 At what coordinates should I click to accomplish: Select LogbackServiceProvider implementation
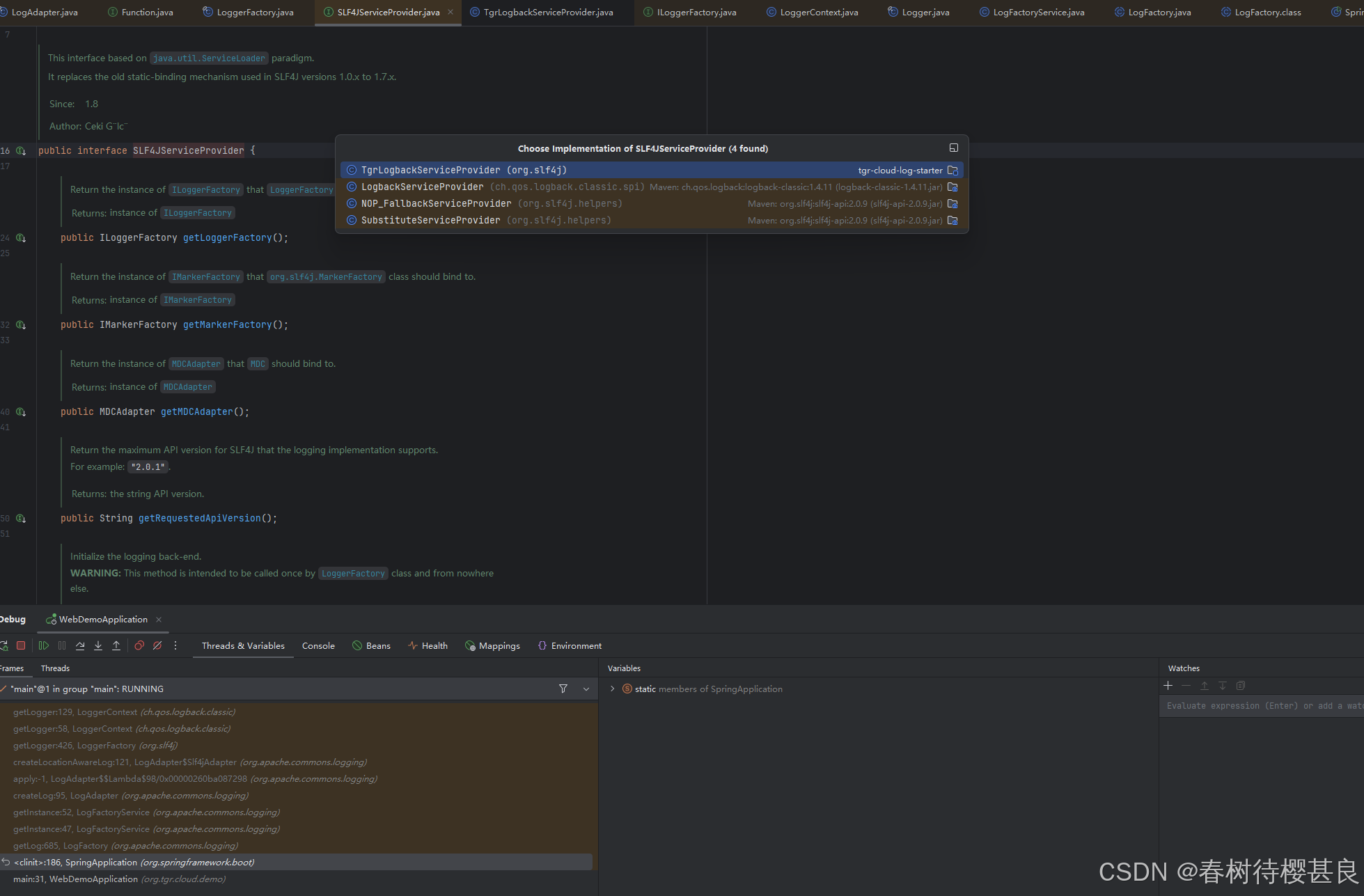(652, 187)
